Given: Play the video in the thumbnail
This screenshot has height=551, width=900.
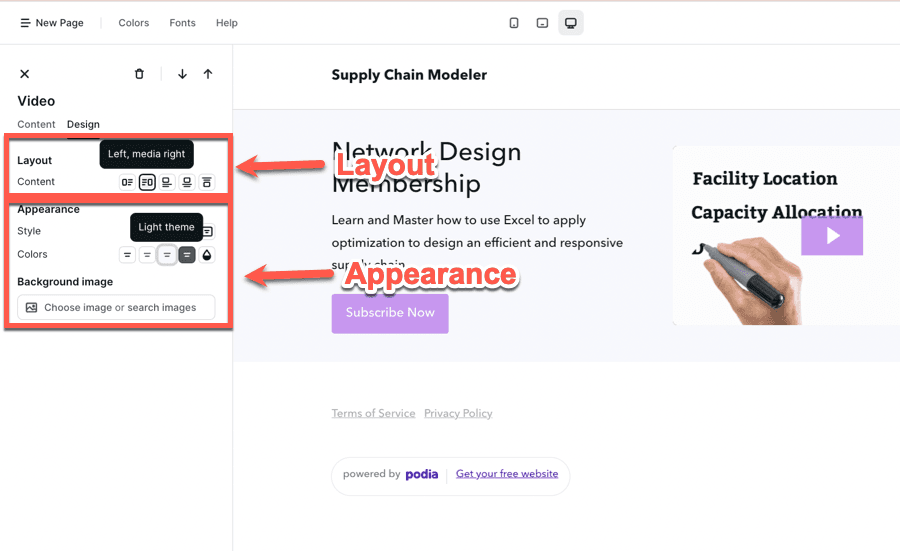Looking at the screenshot, I should [831, 236].
